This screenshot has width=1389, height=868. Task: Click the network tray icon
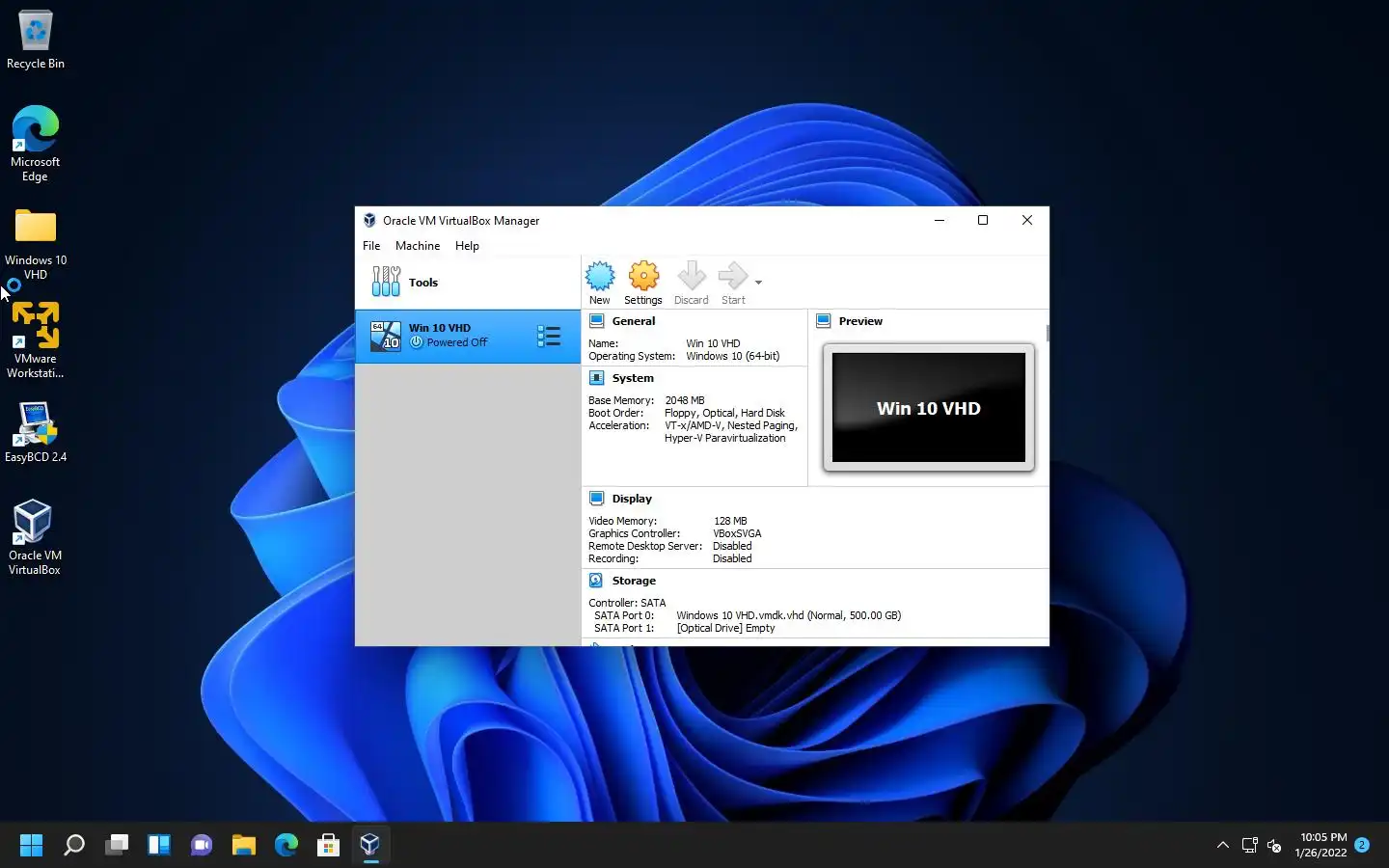point(1250,845)
